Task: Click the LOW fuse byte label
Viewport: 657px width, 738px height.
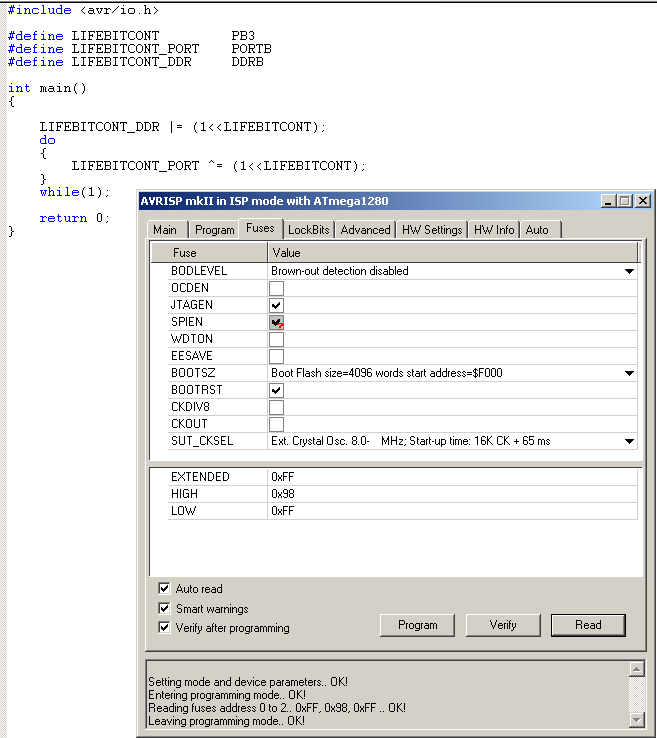Action: tap(183, 511)
